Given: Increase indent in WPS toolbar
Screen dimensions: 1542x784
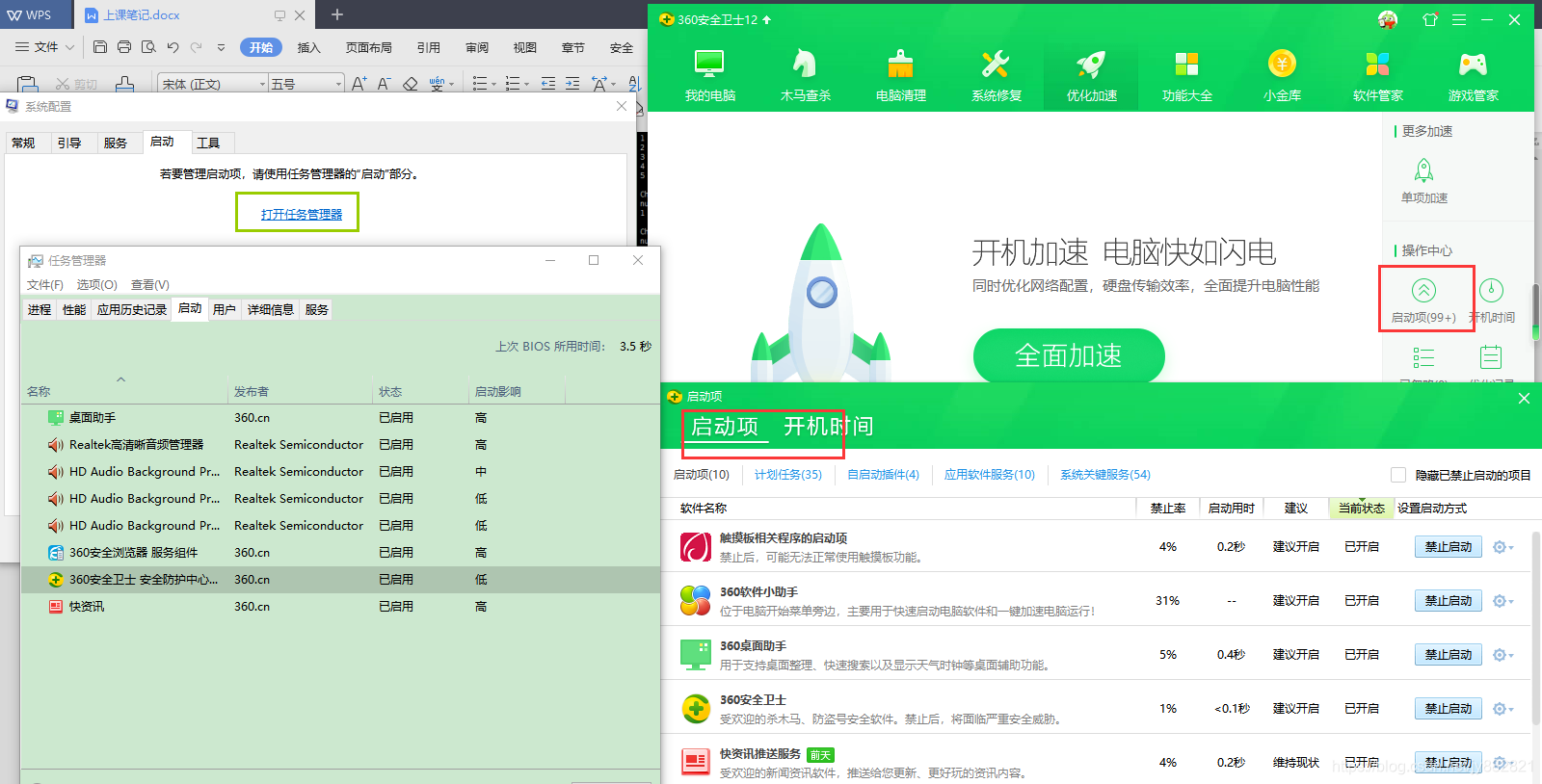Looking at the screenshot, I should (x=572, y=84).
